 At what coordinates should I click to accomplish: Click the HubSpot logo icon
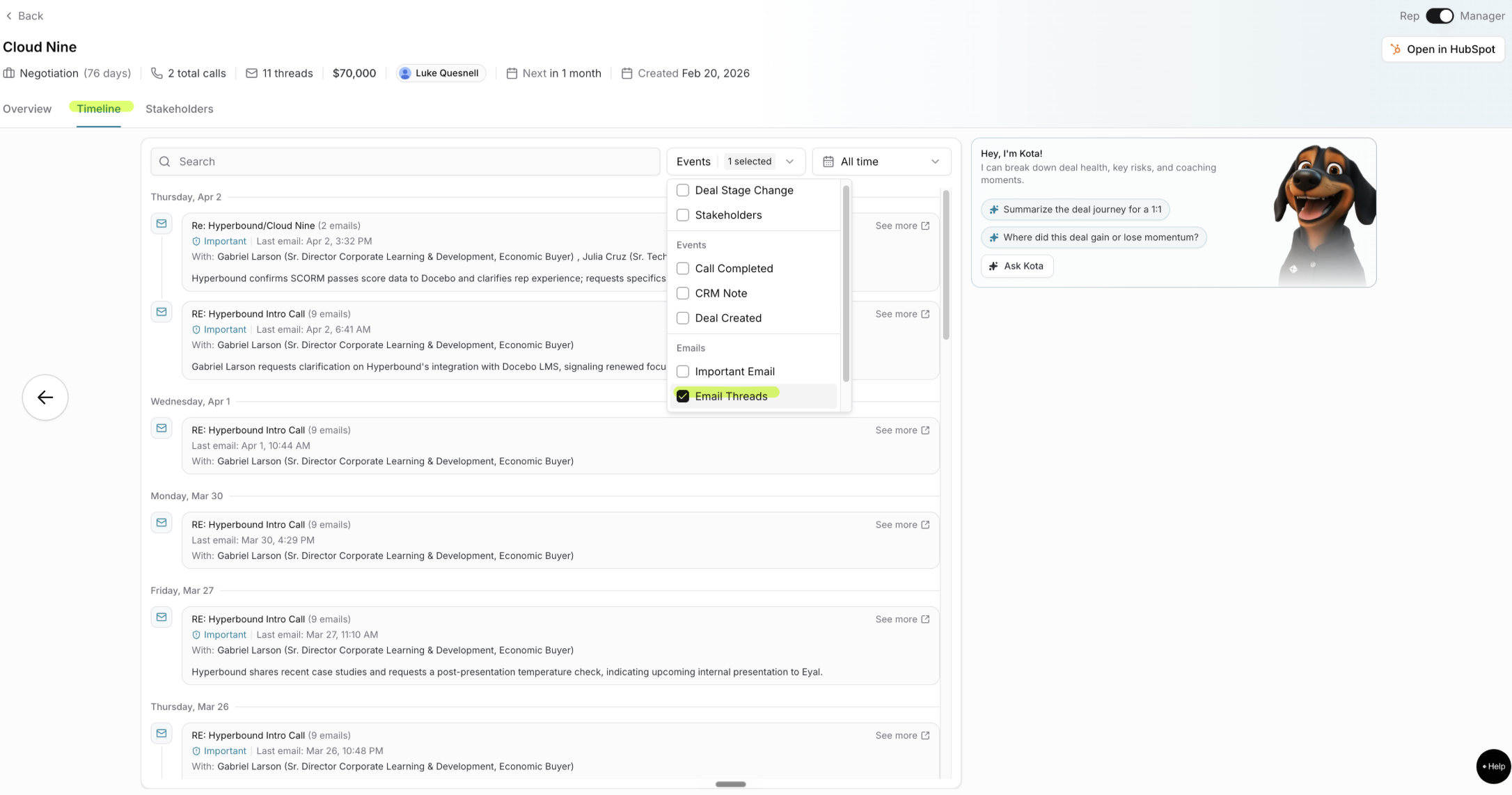pos(1395,49)
